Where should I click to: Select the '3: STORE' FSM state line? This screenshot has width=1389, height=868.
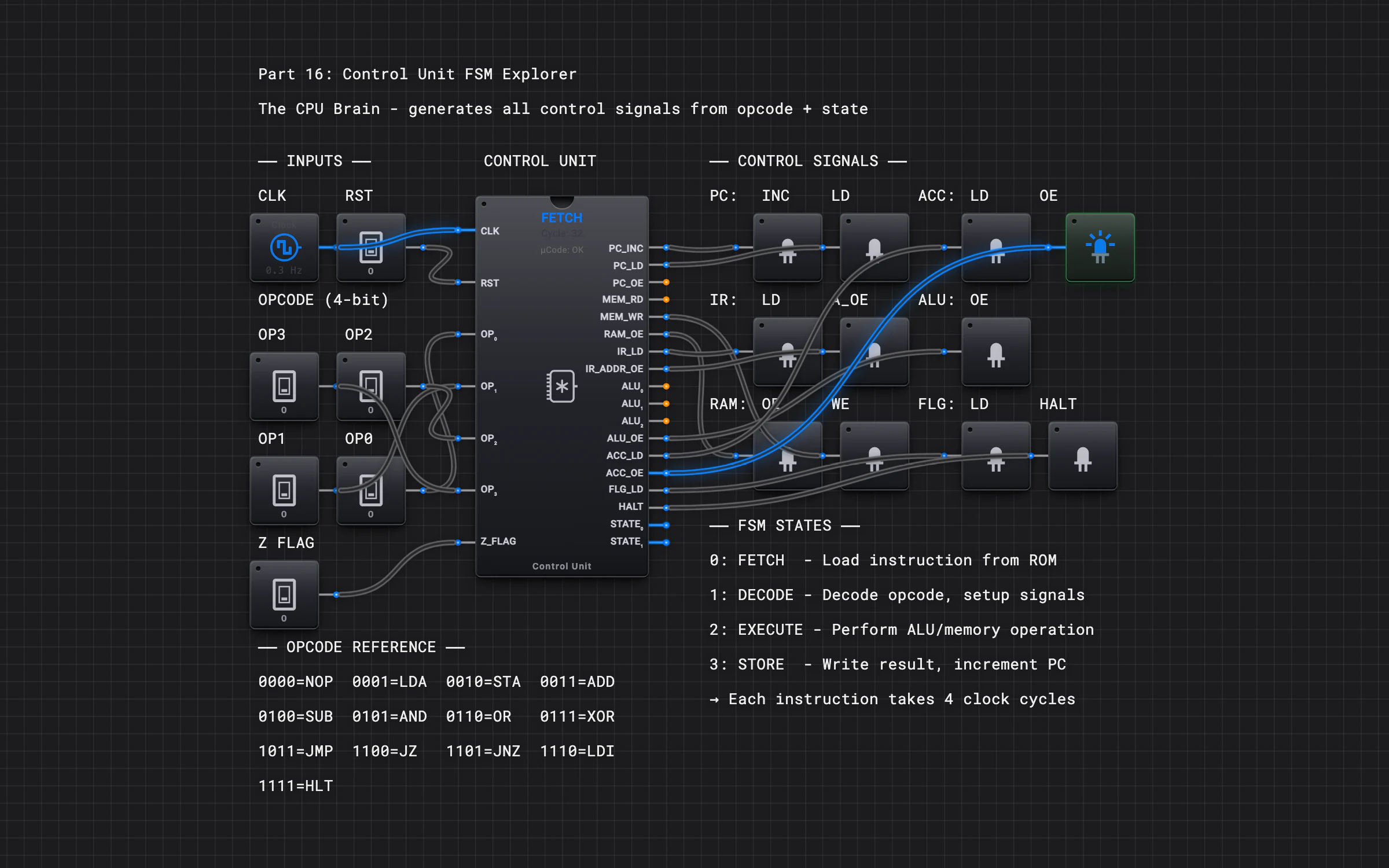pyautogui.click(x=888, y=664)
